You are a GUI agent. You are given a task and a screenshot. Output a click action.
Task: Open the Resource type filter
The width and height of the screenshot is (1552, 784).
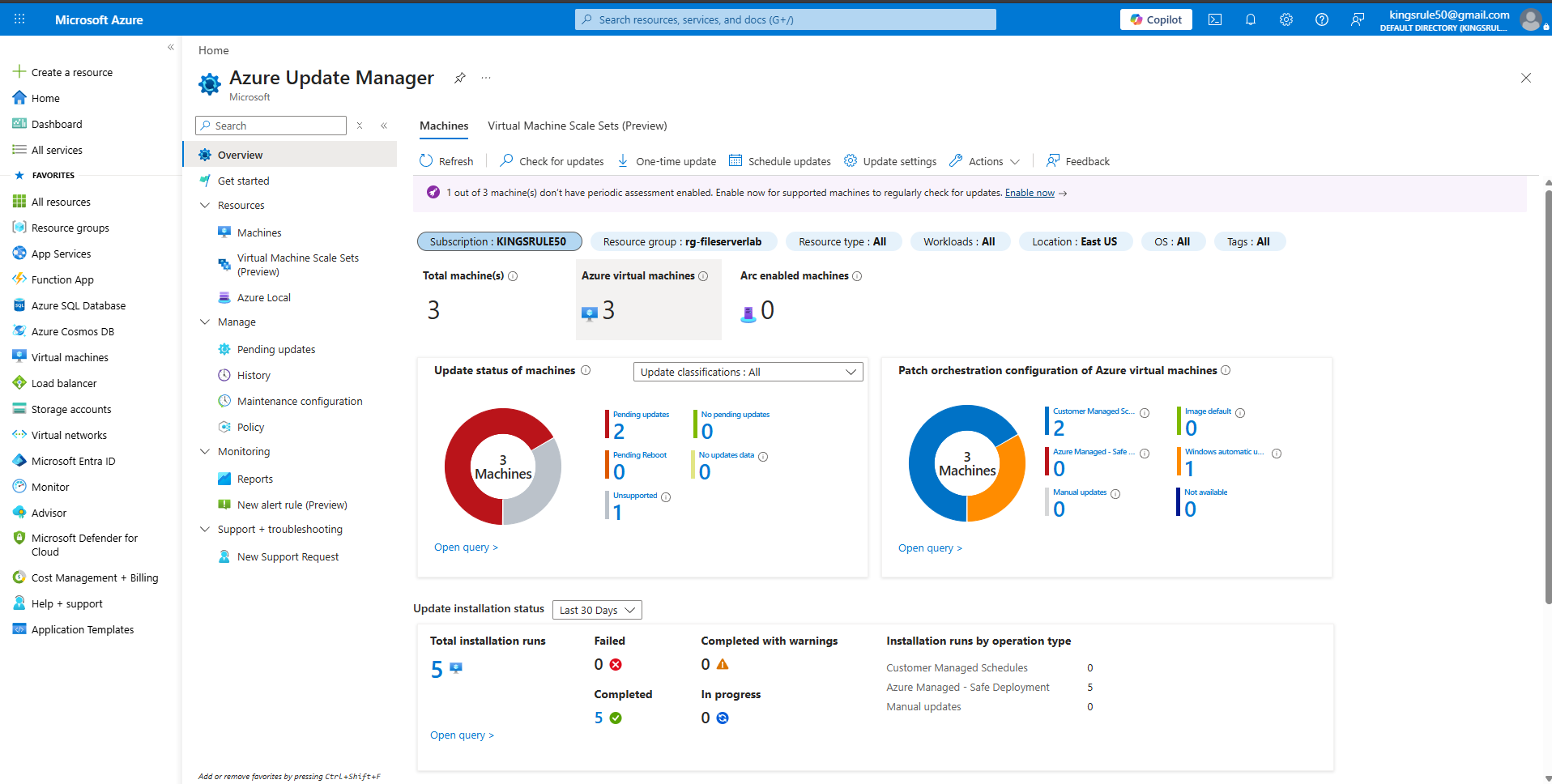click(842, 241)
